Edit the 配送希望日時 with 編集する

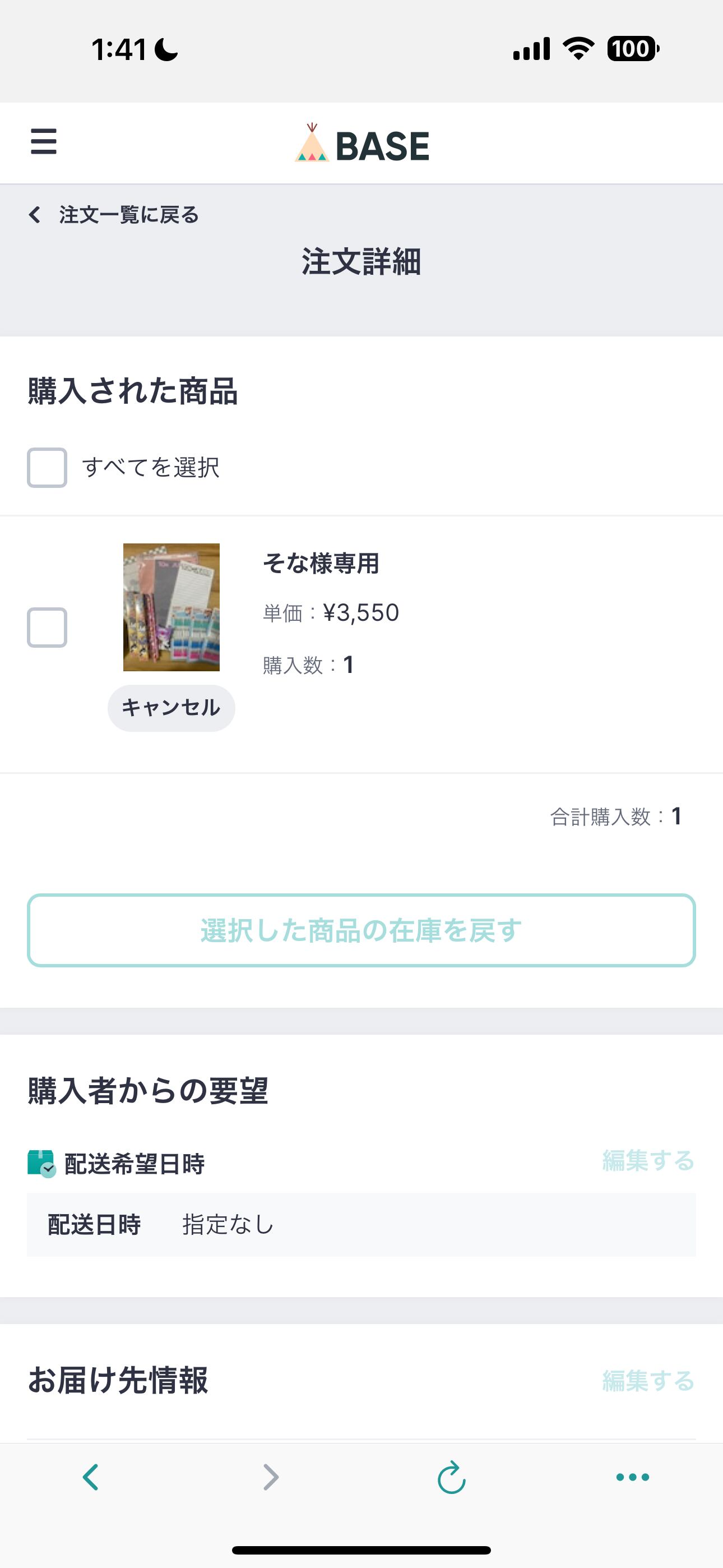click(648, 1161)
